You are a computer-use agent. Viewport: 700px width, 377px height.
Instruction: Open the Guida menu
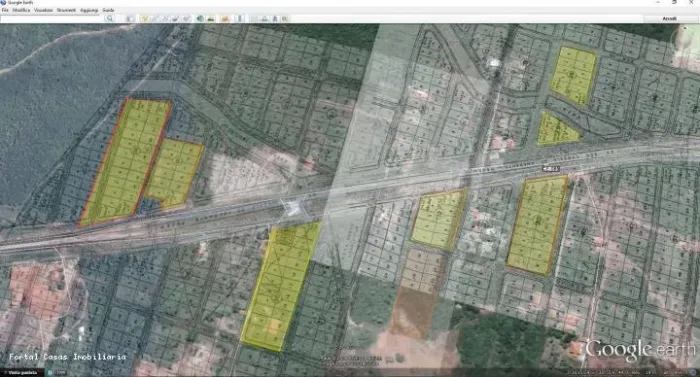tap(108, 10)
